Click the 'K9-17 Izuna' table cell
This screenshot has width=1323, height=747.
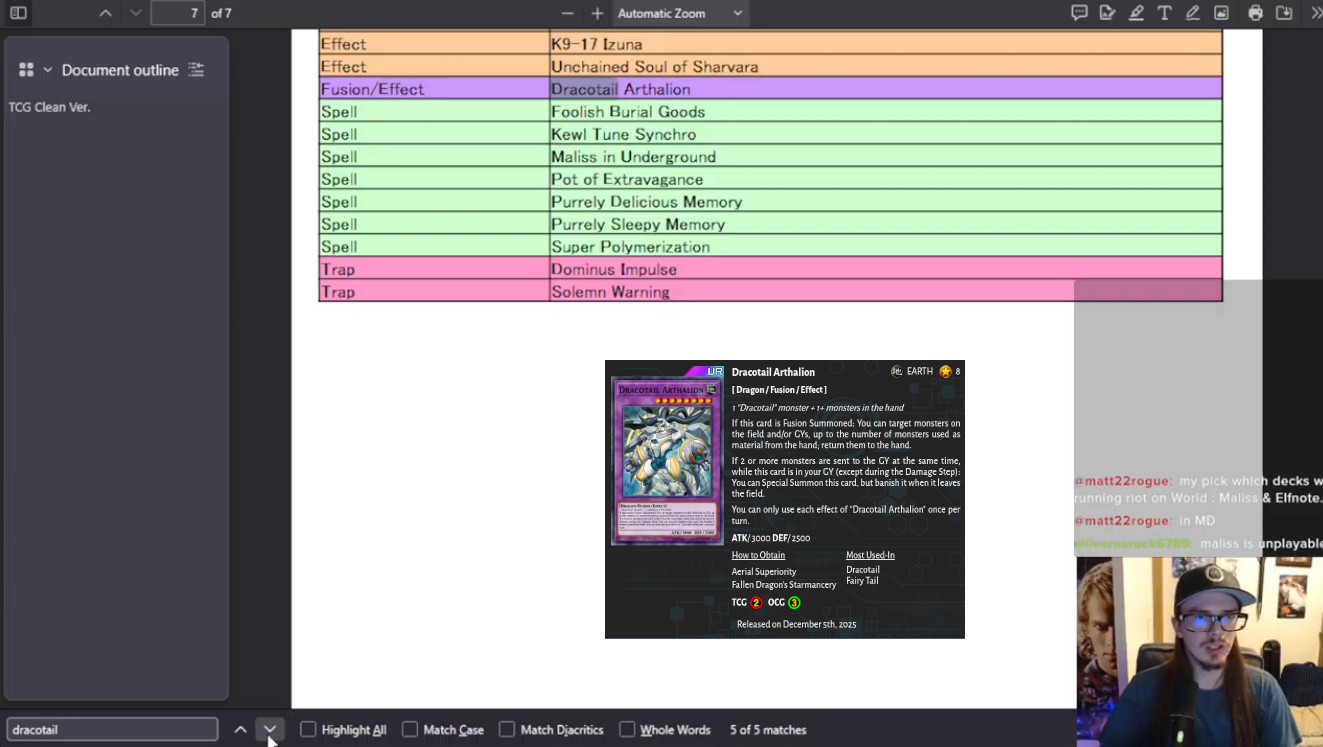coord(886,44)
